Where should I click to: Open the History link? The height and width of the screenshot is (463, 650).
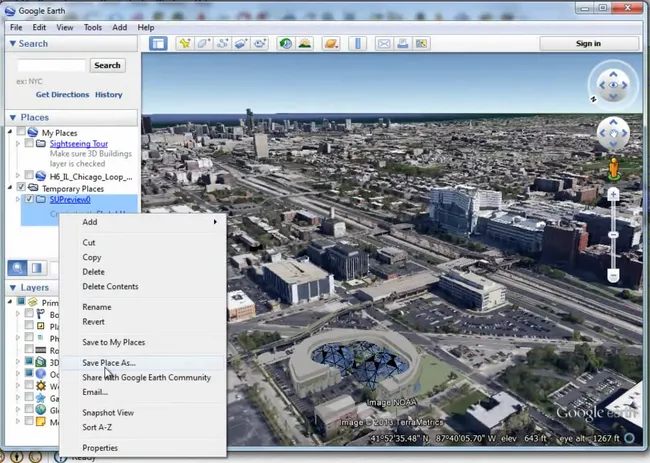[x=109, y=95]
